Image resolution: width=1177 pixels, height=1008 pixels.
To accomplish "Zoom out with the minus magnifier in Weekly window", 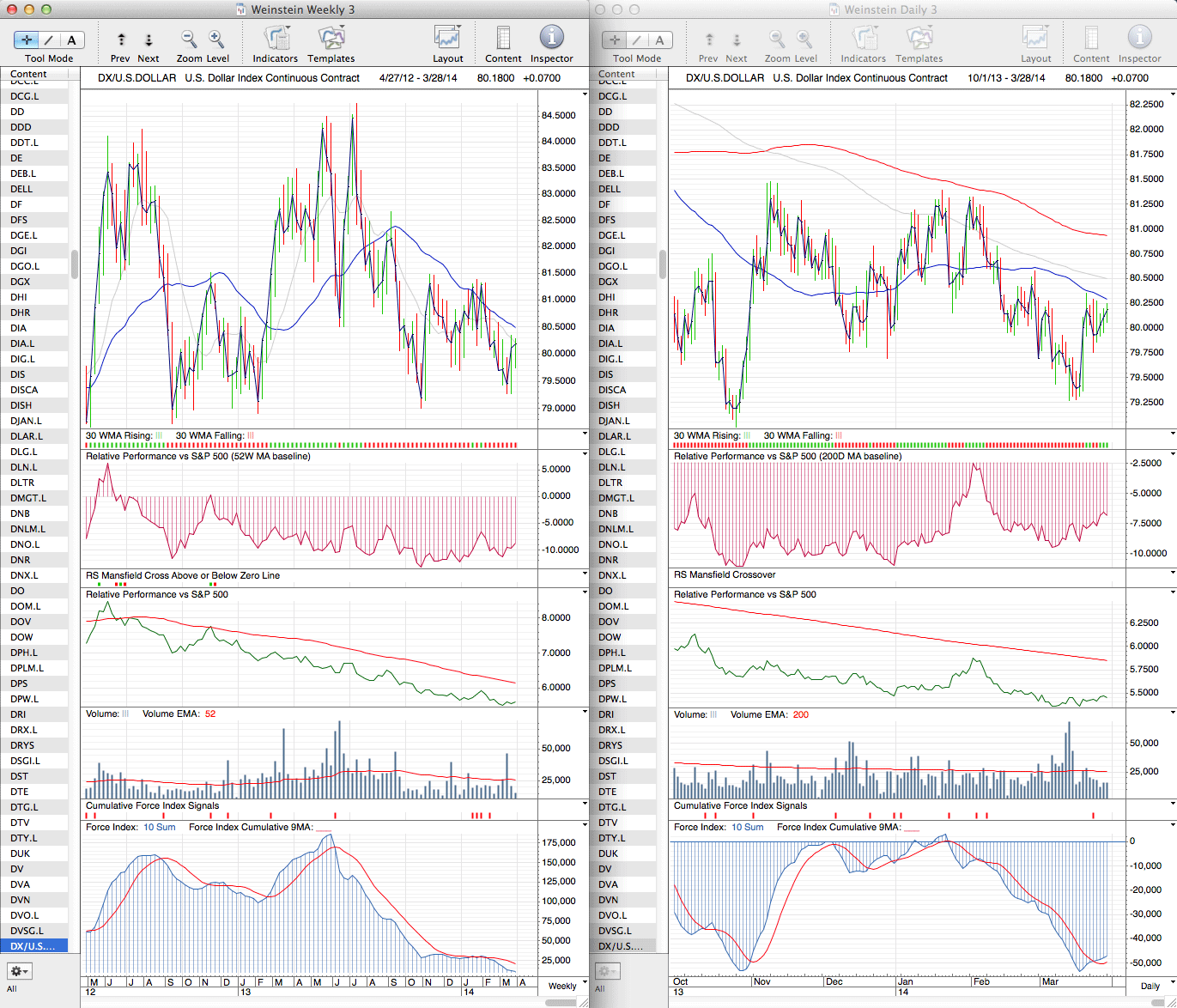I will click(189, 39).
